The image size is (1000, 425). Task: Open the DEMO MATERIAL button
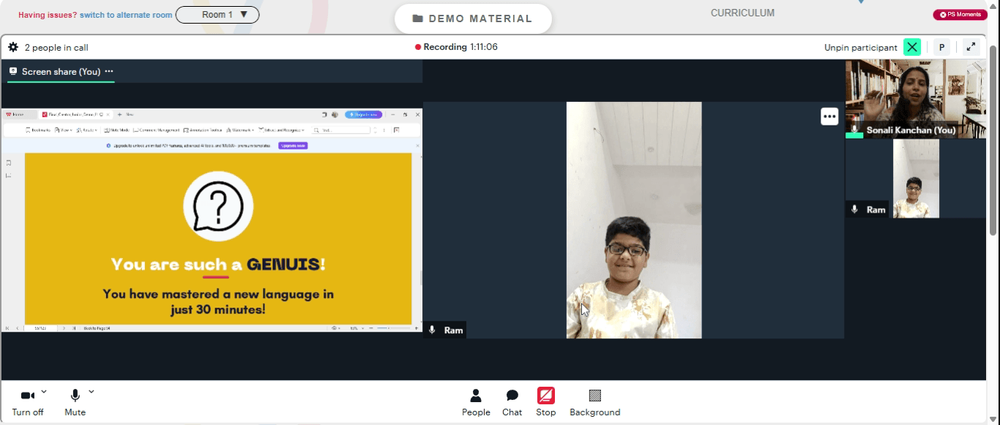click(473, 19)
